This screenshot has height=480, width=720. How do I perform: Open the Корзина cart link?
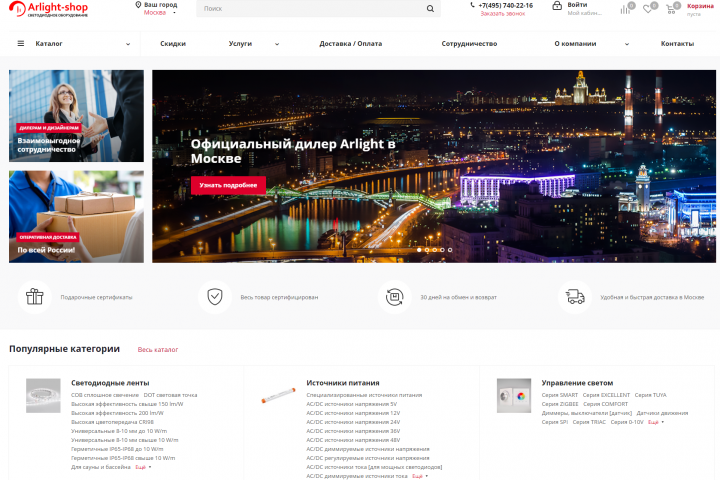click(700, 6)
